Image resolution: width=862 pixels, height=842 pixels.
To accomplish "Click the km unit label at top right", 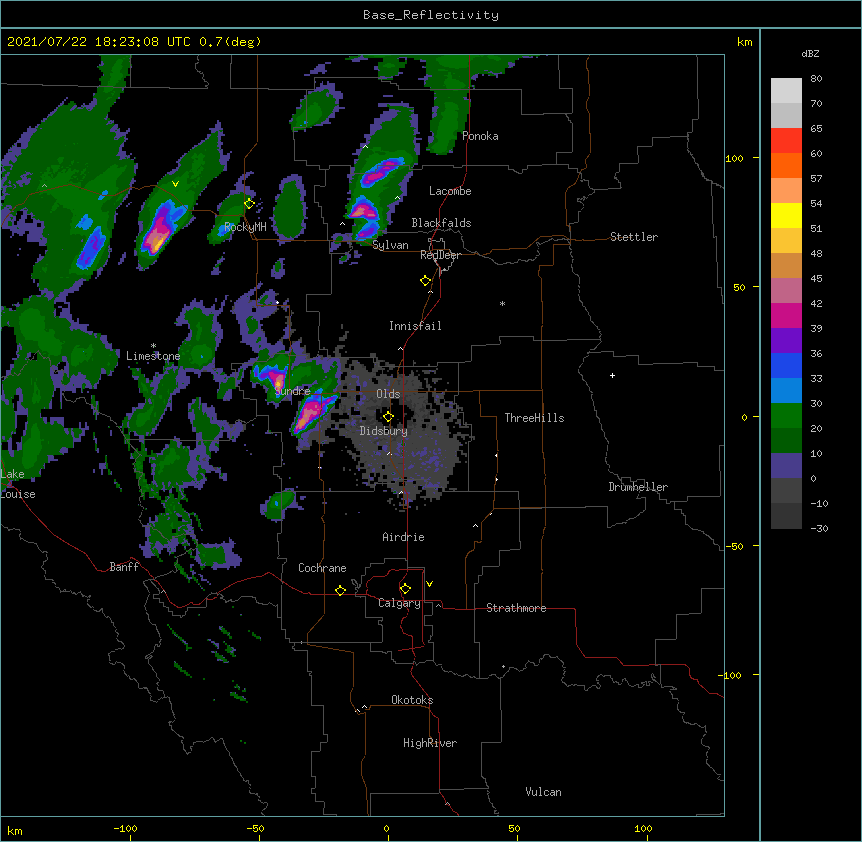I will click(x=744, y=42).
